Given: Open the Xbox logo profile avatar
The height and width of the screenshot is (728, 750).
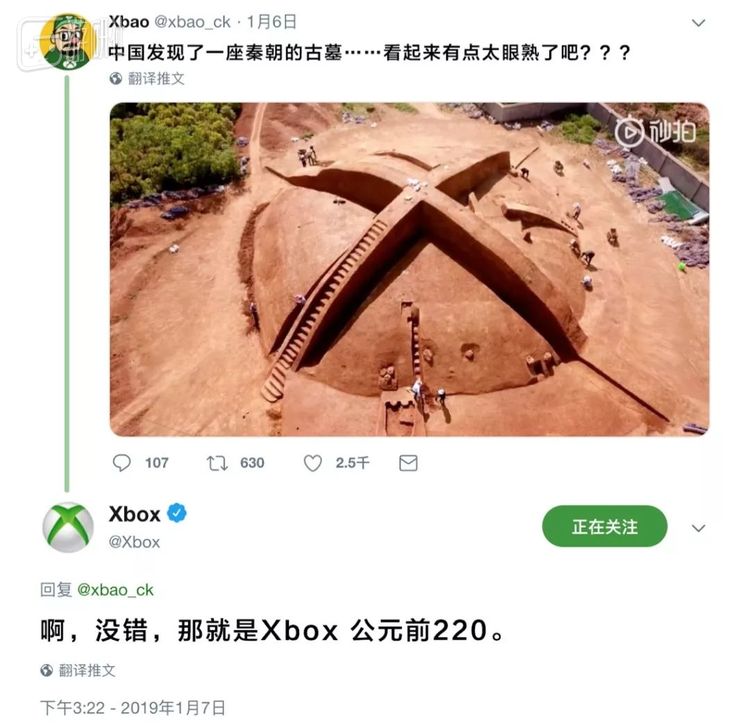Looking at the screenshot, I should click(68, 528).
